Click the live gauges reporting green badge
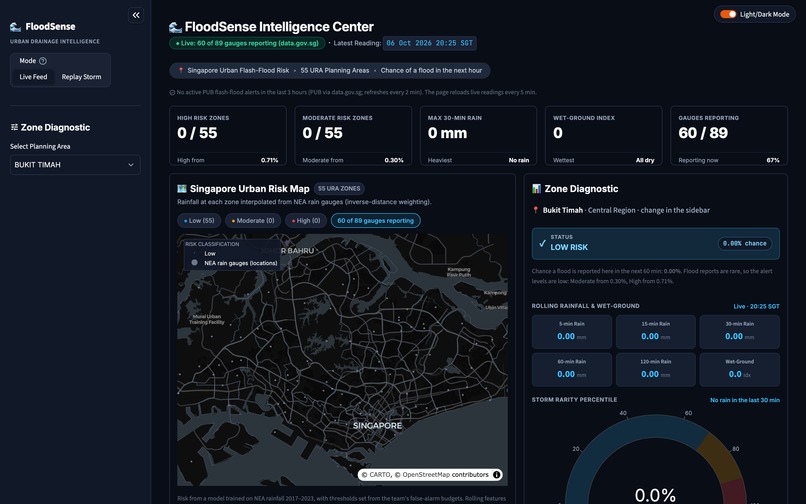 coord(247,43)
